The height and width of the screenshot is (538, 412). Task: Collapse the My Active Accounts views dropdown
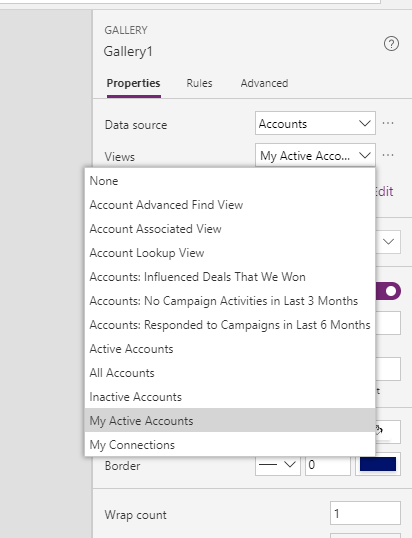(x=315, y=155)
